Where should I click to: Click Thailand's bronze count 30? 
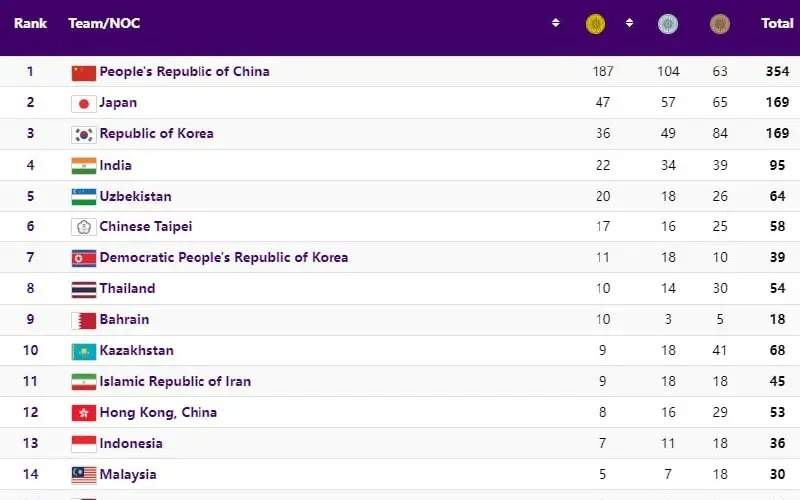click(x=720, y=288)
